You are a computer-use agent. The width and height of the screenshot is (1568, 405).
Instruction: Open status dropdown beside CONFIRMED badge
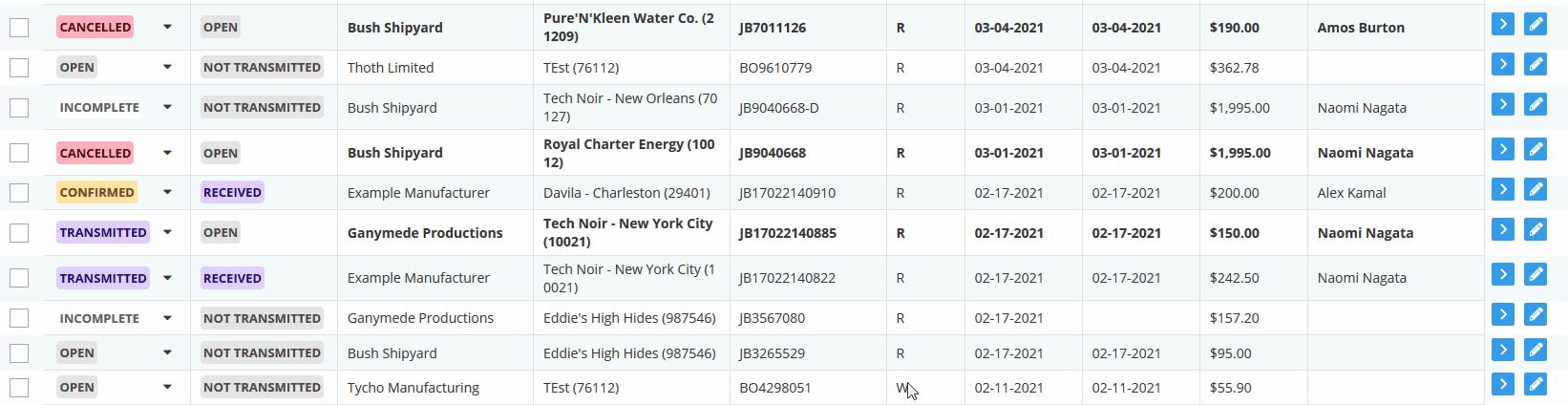point(167,192)
